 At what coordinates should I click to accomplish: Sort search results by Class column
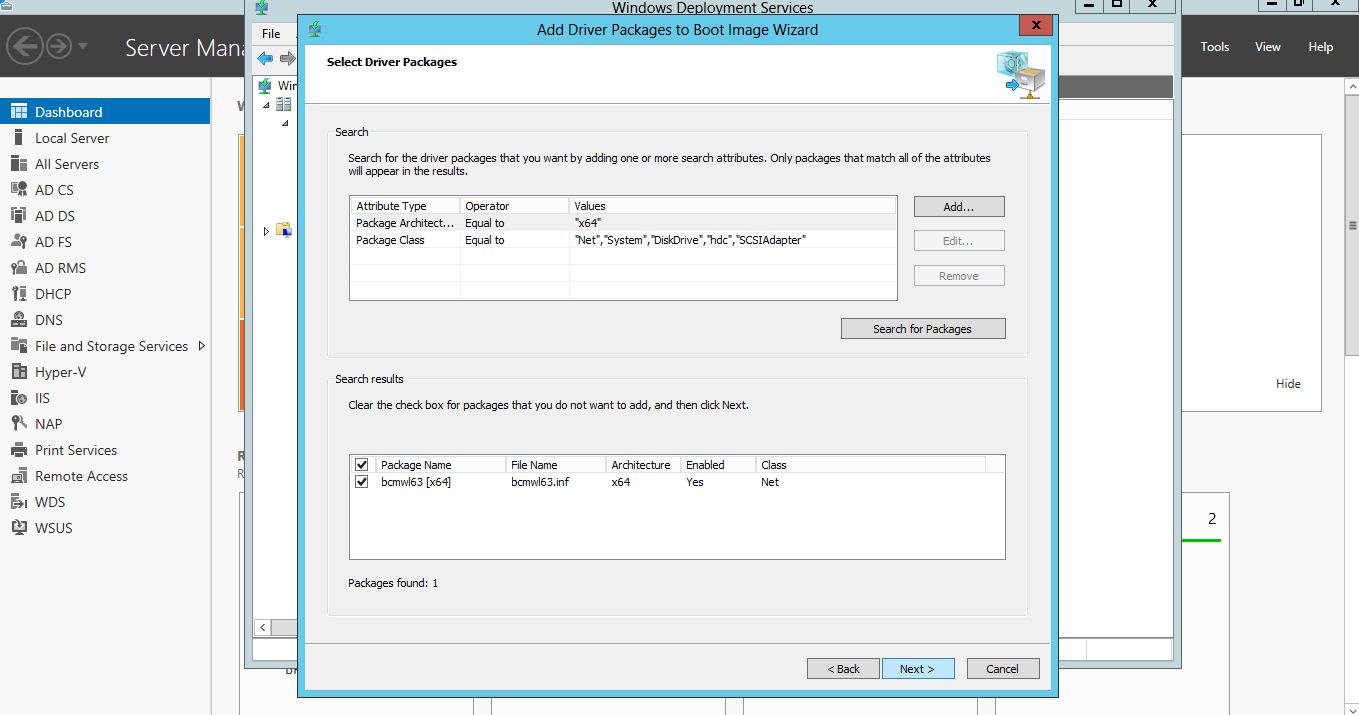pyautogui.click(x=871, y=465)
